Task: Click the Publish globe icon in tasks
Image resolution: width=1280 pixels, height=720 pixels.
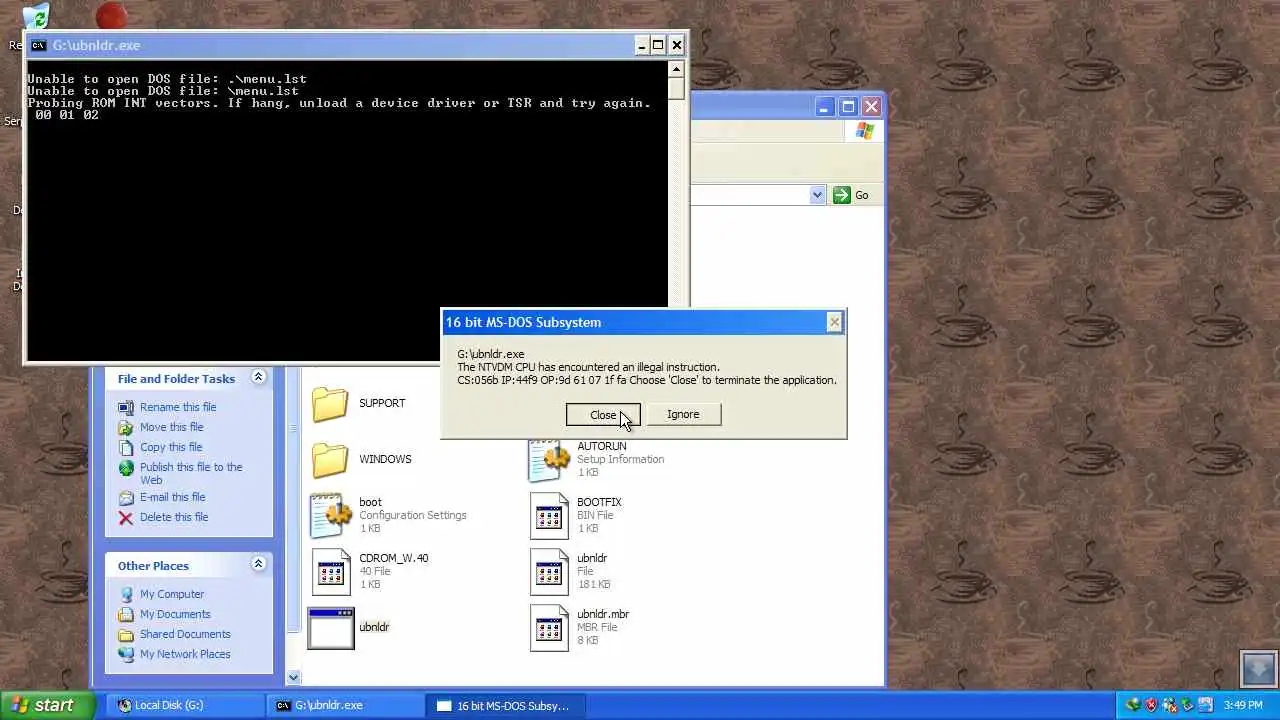Action: coord(126,468)
